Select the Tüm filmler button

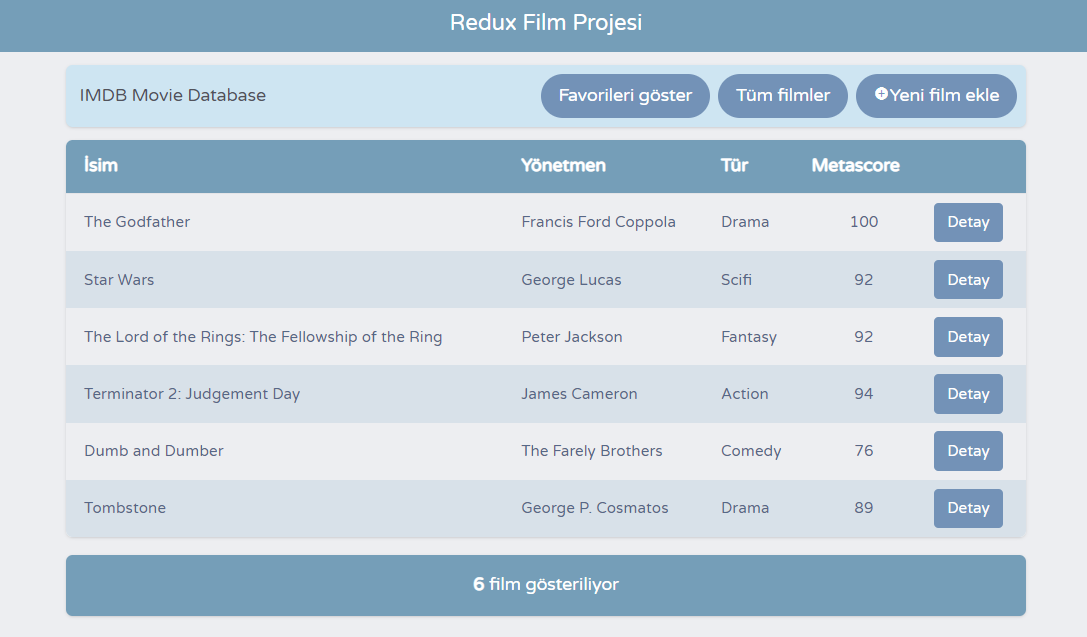click(783, 96)
